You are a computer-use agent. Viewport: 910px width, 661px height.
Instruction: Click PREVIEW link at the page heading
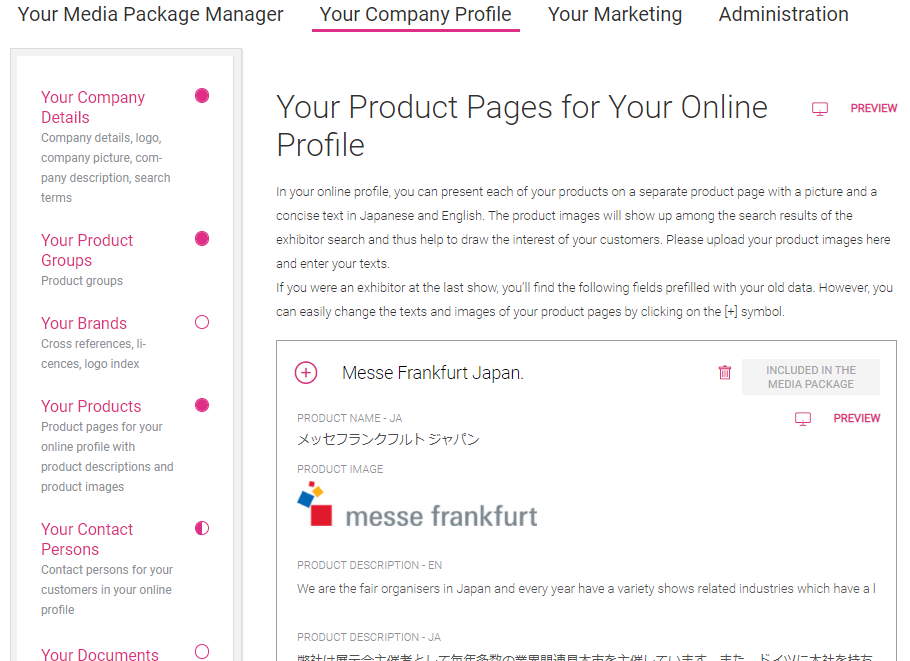click(873, 109)
